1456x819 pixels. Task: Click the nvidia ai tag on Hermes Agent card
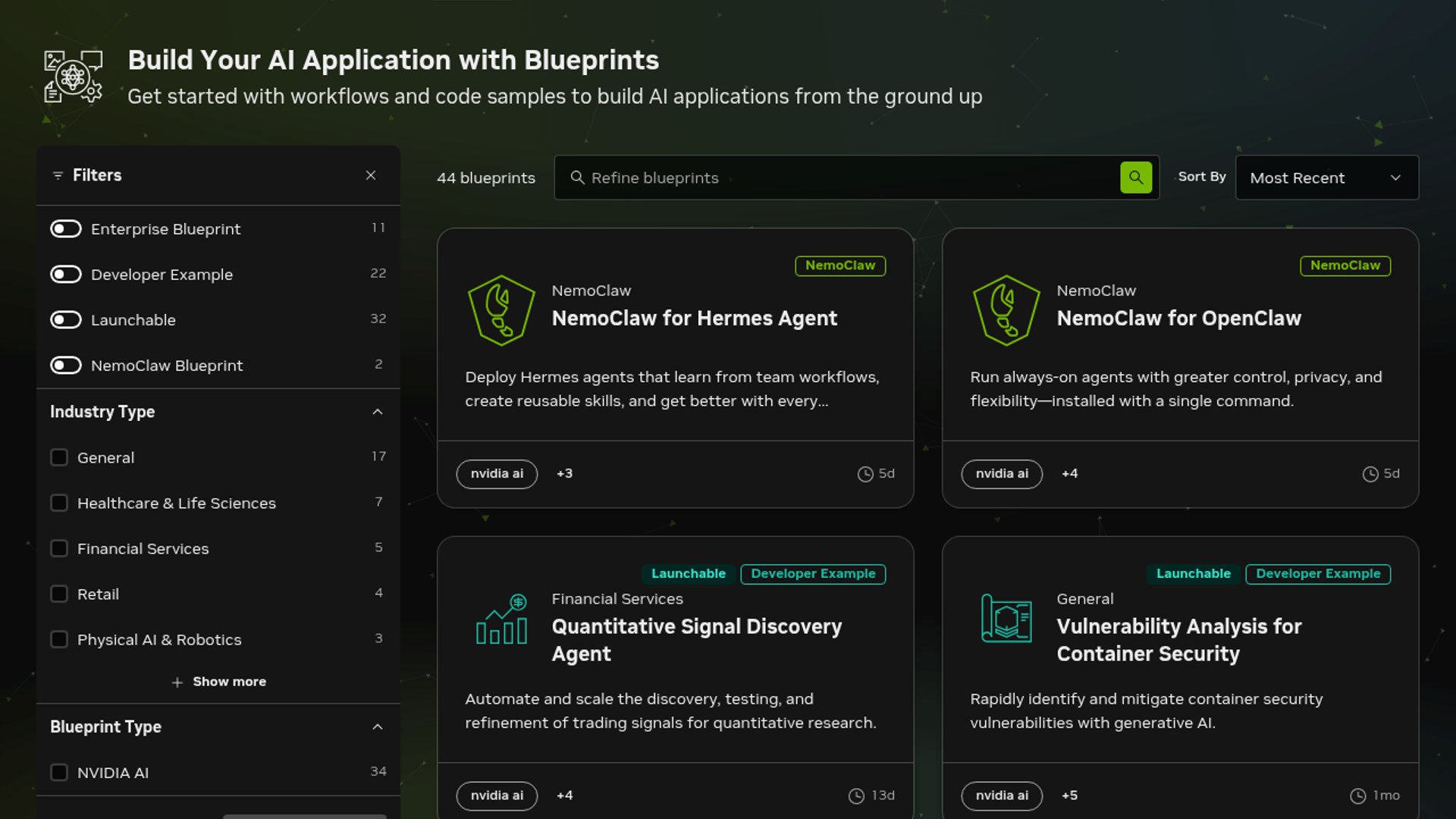[x=497, y=474]
